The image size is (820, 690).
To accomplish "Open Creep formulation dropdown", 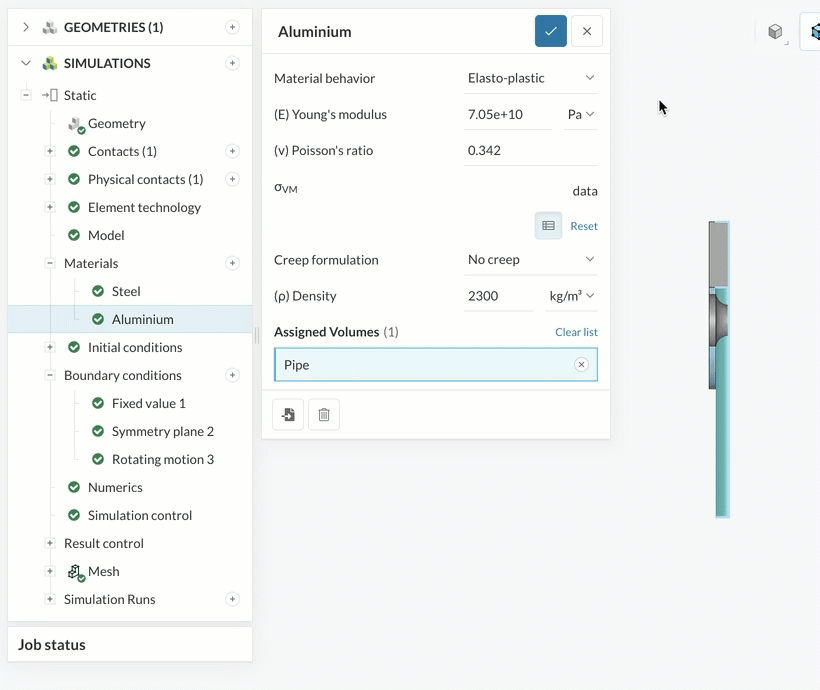I will tap(530, 259).
